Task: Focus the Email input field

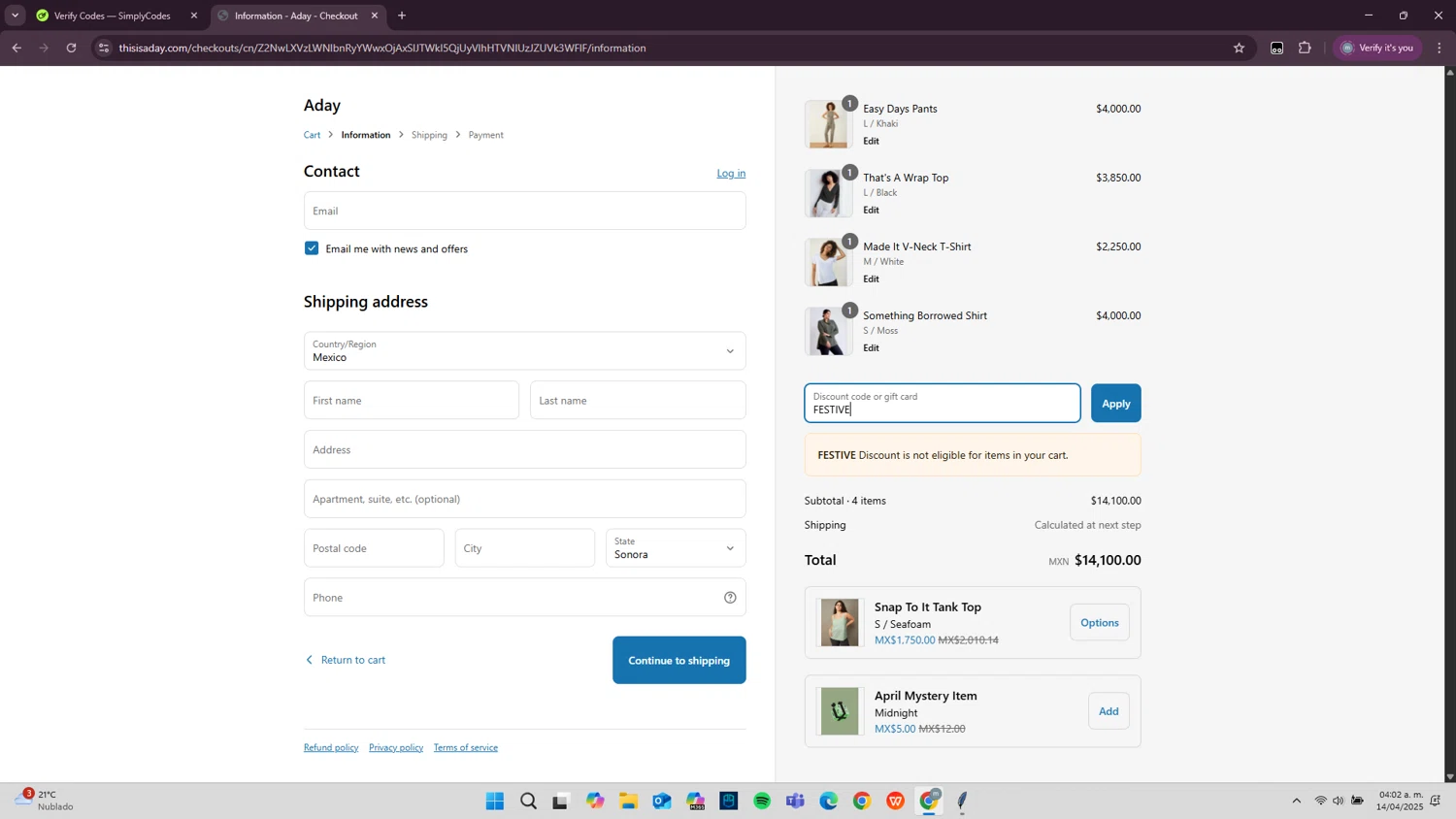Action: click(x=524, y=211)
